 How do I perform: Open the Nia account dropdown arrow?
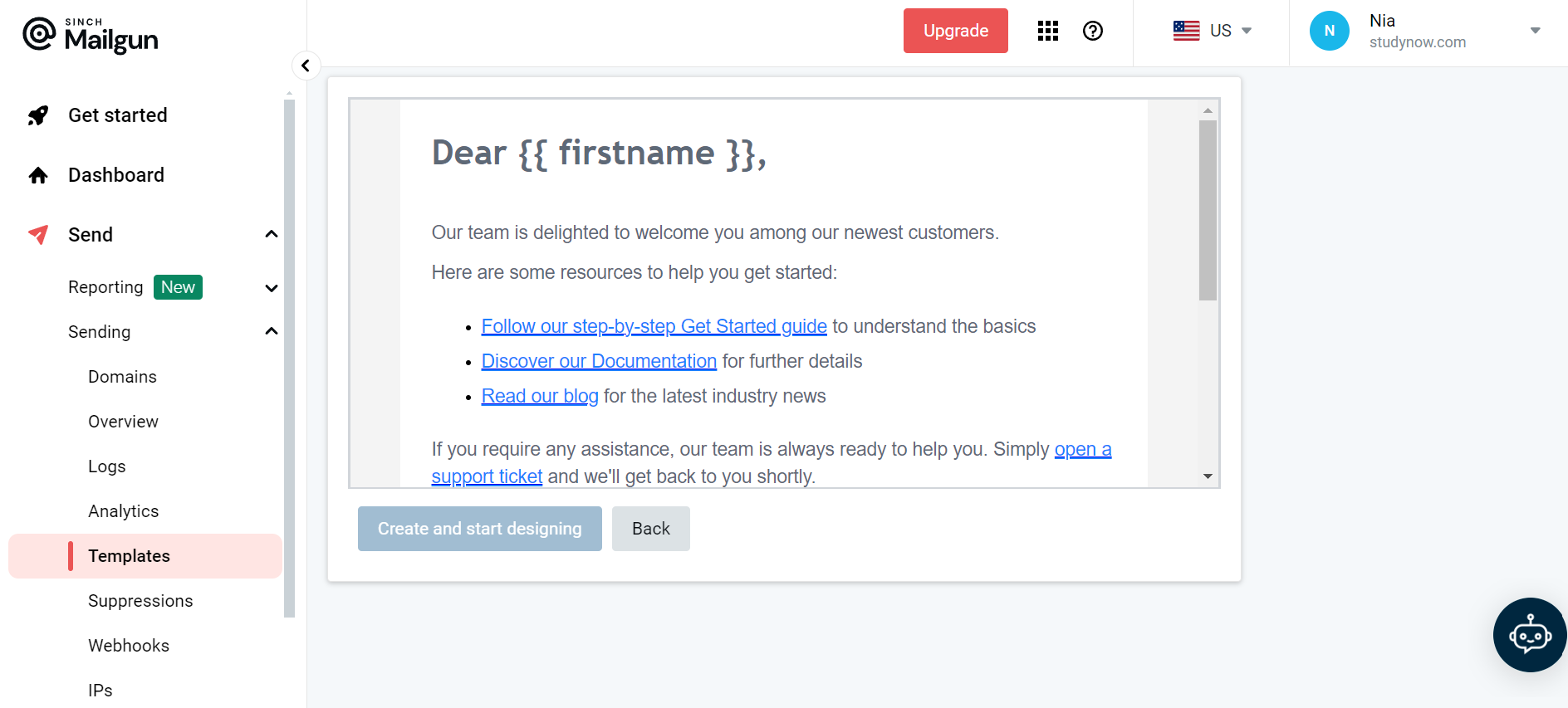(x=1535, y=31)
